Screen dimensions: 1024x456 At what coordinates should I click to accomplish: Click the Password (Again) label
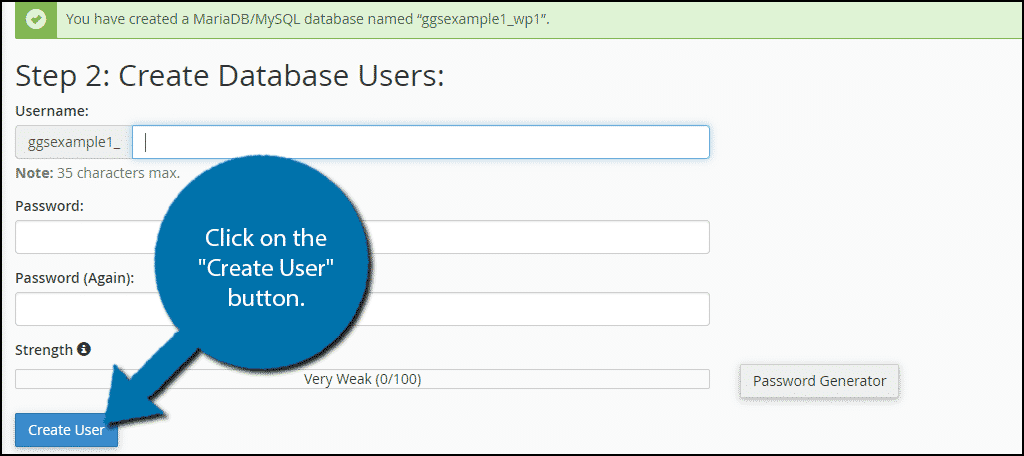tap(74, 277)
